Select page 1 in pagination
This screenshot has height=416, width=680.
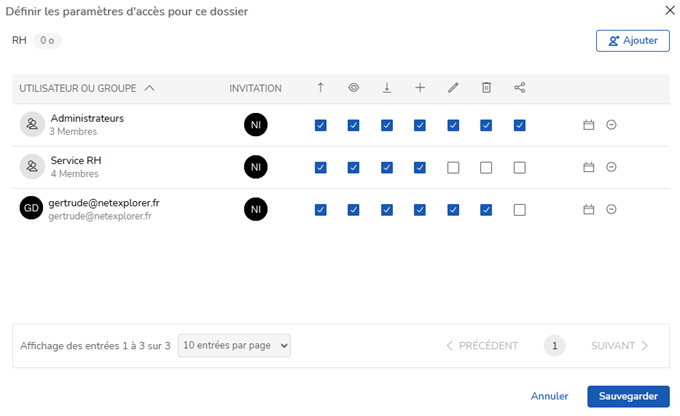click(554, 345)
